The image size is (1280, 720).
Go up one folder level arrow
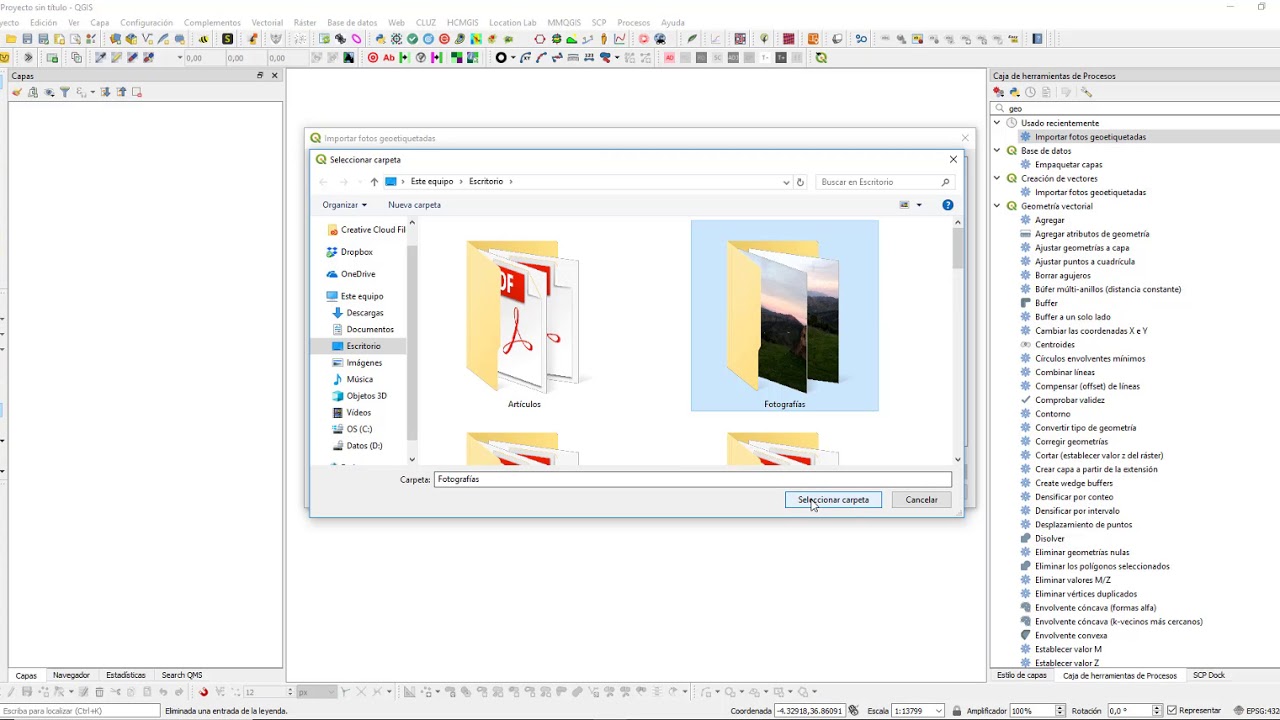tap(374, 182)
